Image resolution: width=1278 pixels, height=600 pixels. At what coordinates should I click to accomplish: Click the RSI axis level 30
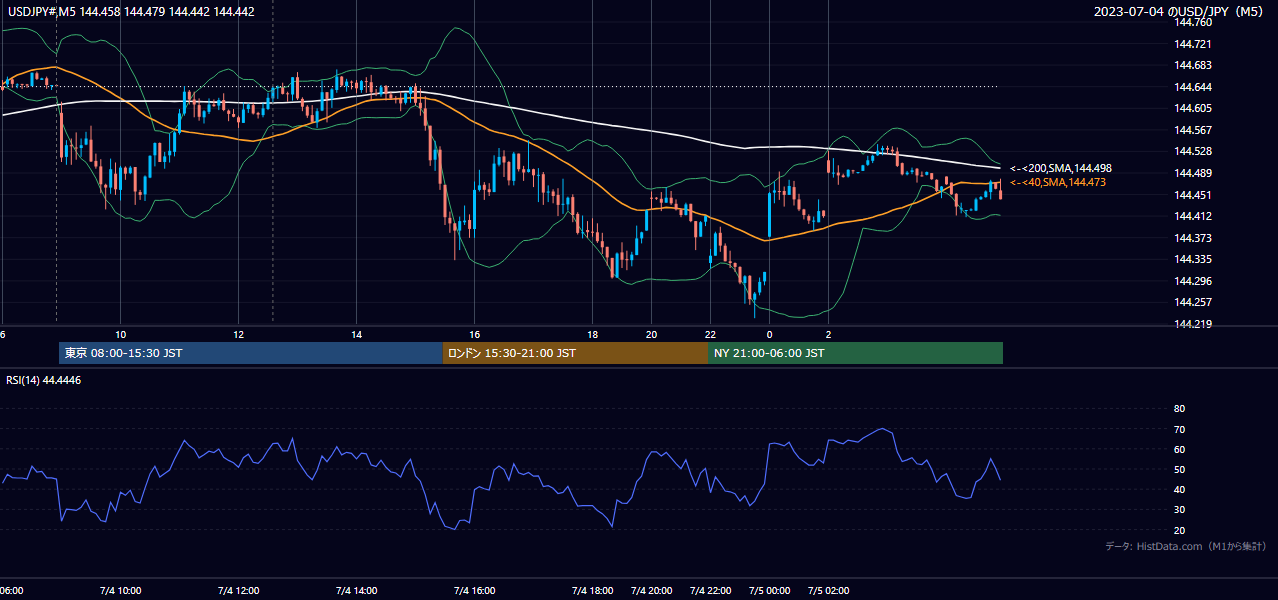click(x=1179, y=510)
